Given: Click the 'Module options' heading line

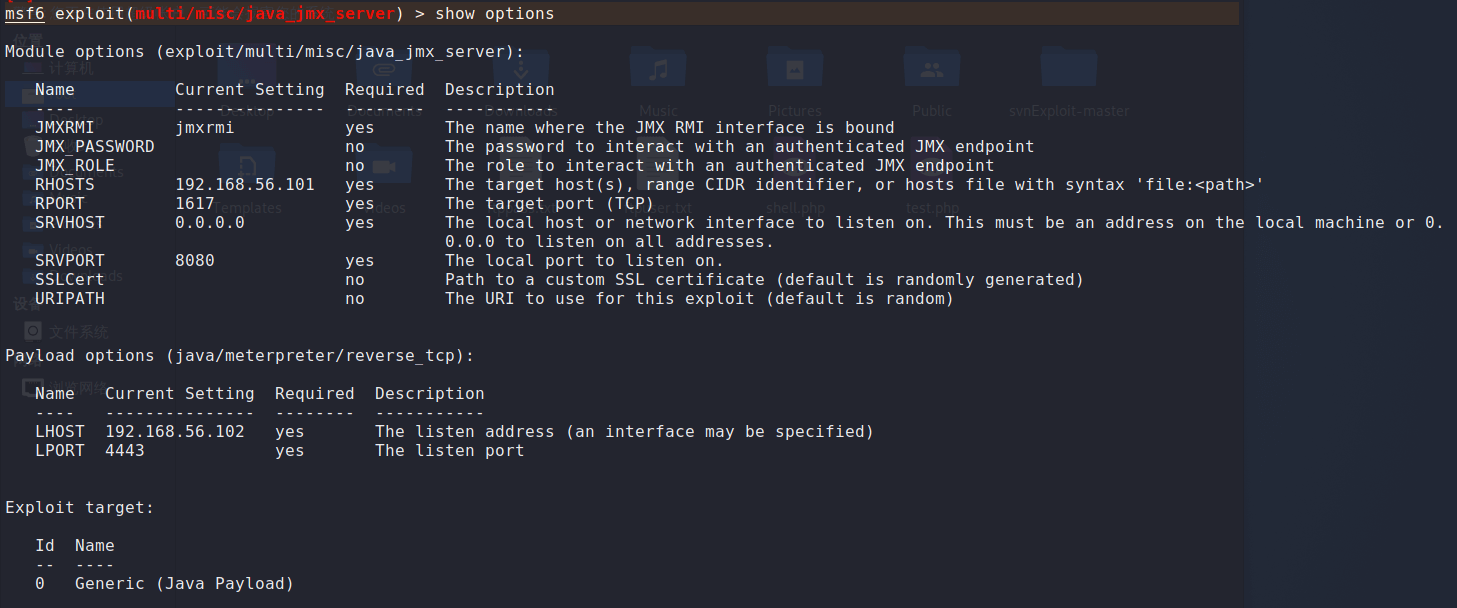Looking at the screenshot, I should coord(264,51).
